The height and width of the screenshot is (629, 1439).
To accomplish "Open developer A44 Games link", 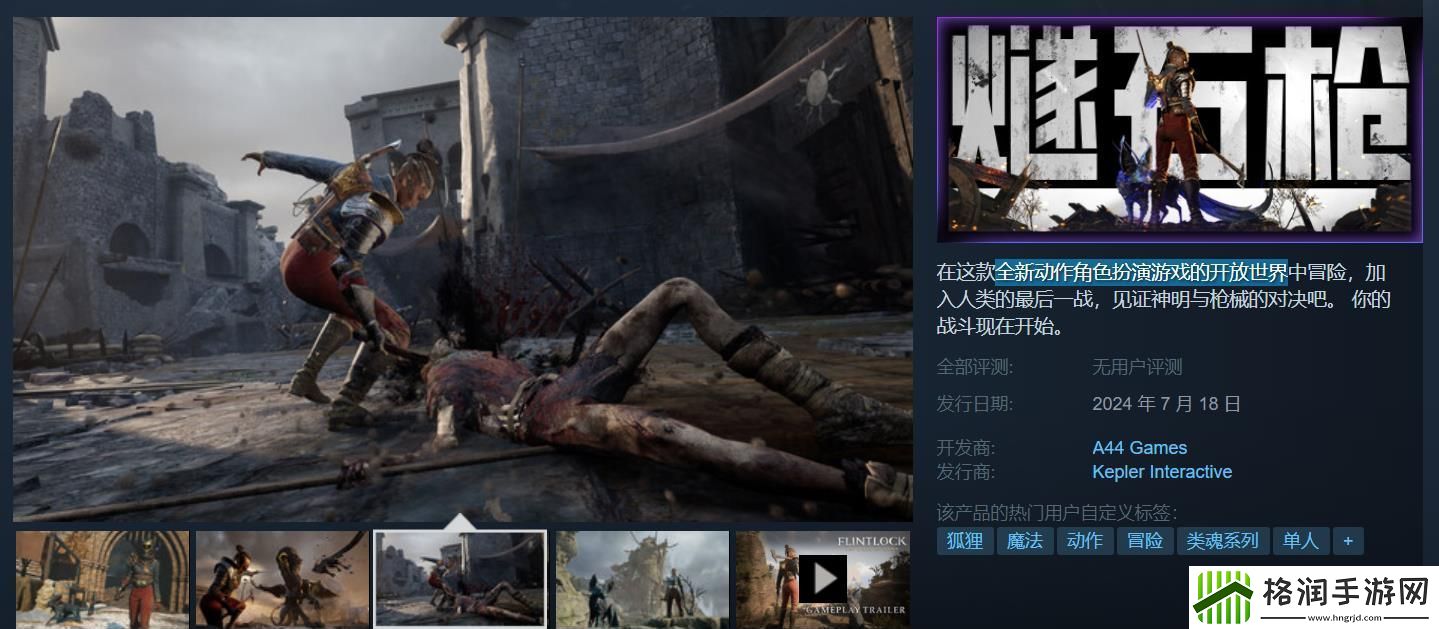I will tap(1139, 448).
